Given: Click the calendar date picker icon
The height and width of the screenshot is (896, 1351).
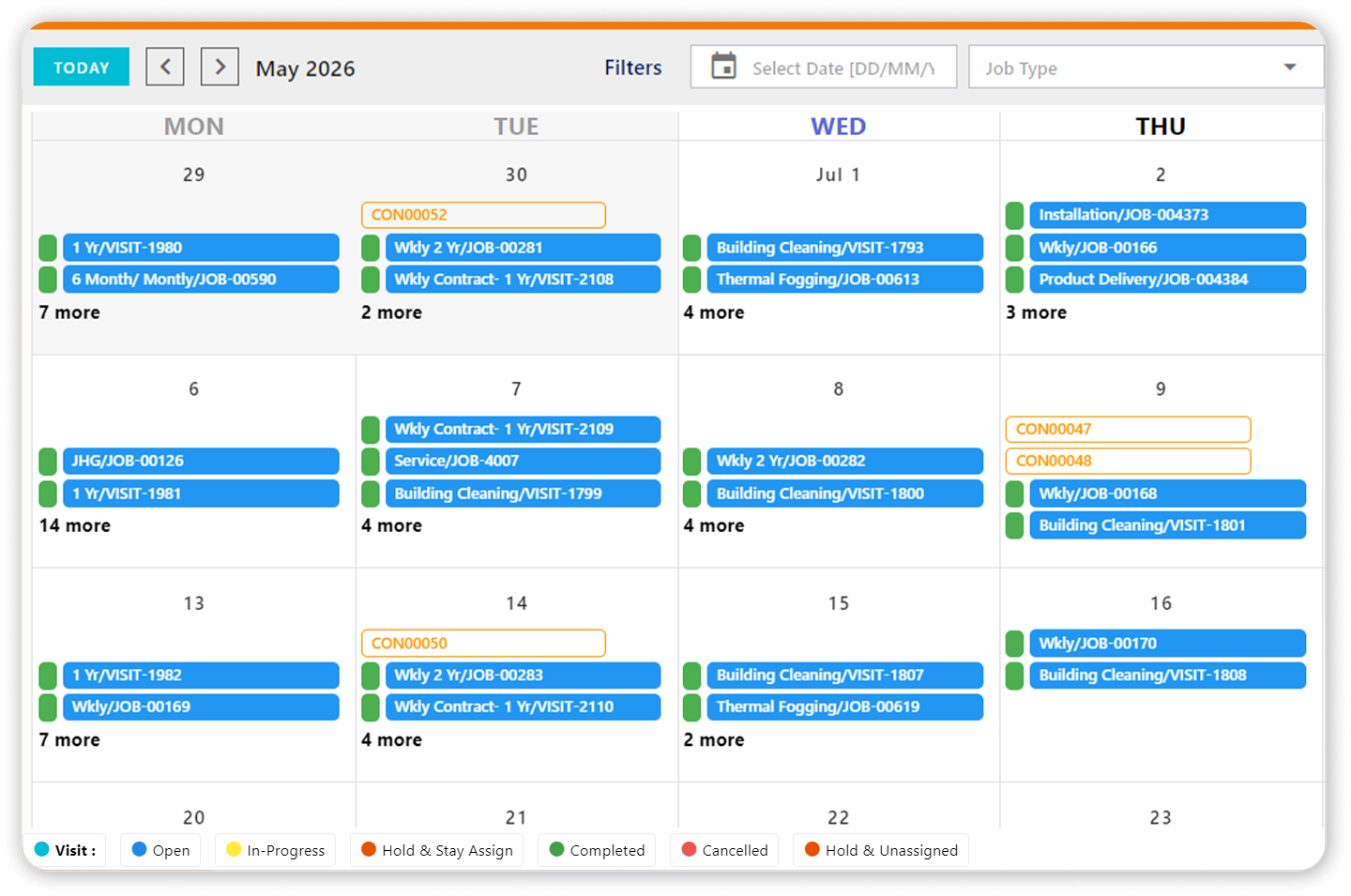Looking at the screenshot, I should tap(723, 68).
